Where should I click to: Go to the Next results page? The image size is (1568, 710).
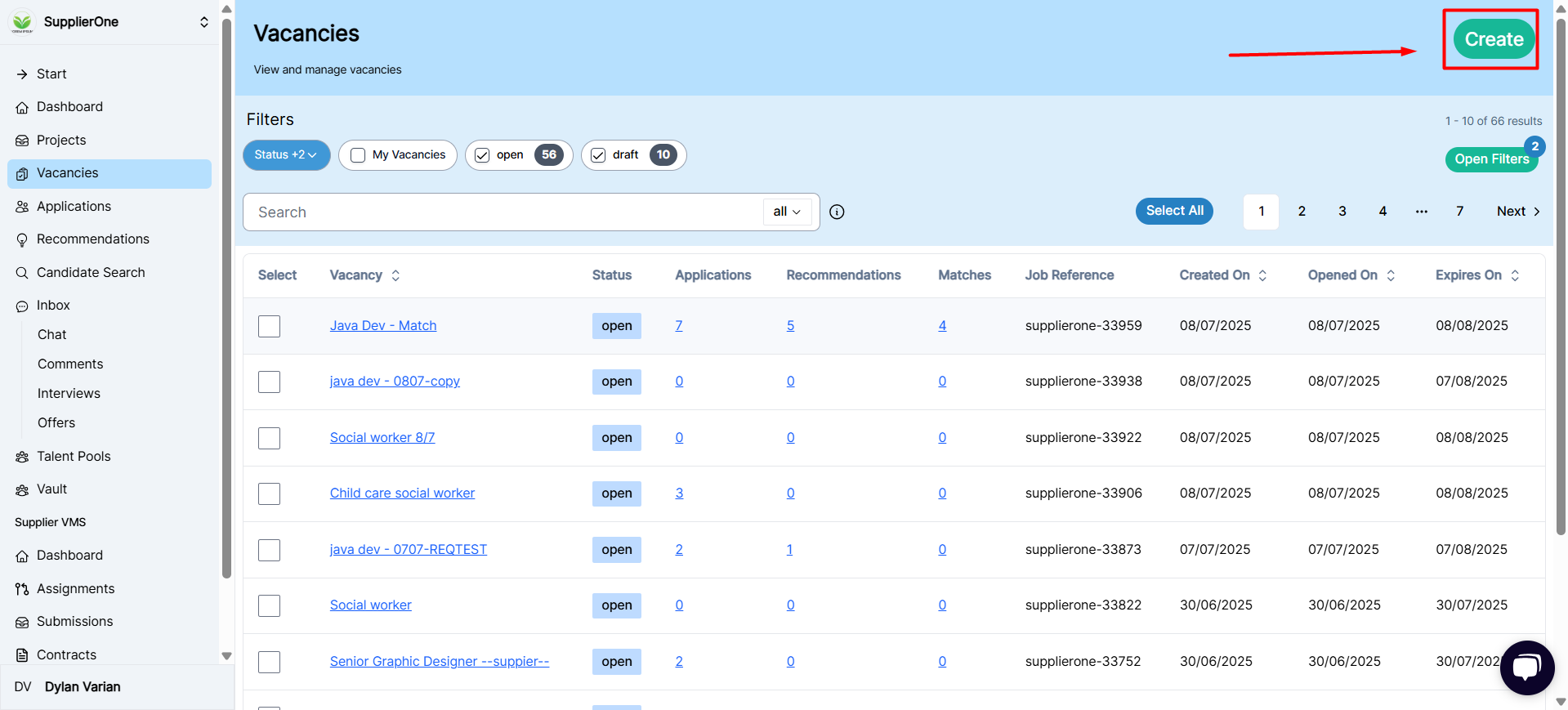point(1518,212)
